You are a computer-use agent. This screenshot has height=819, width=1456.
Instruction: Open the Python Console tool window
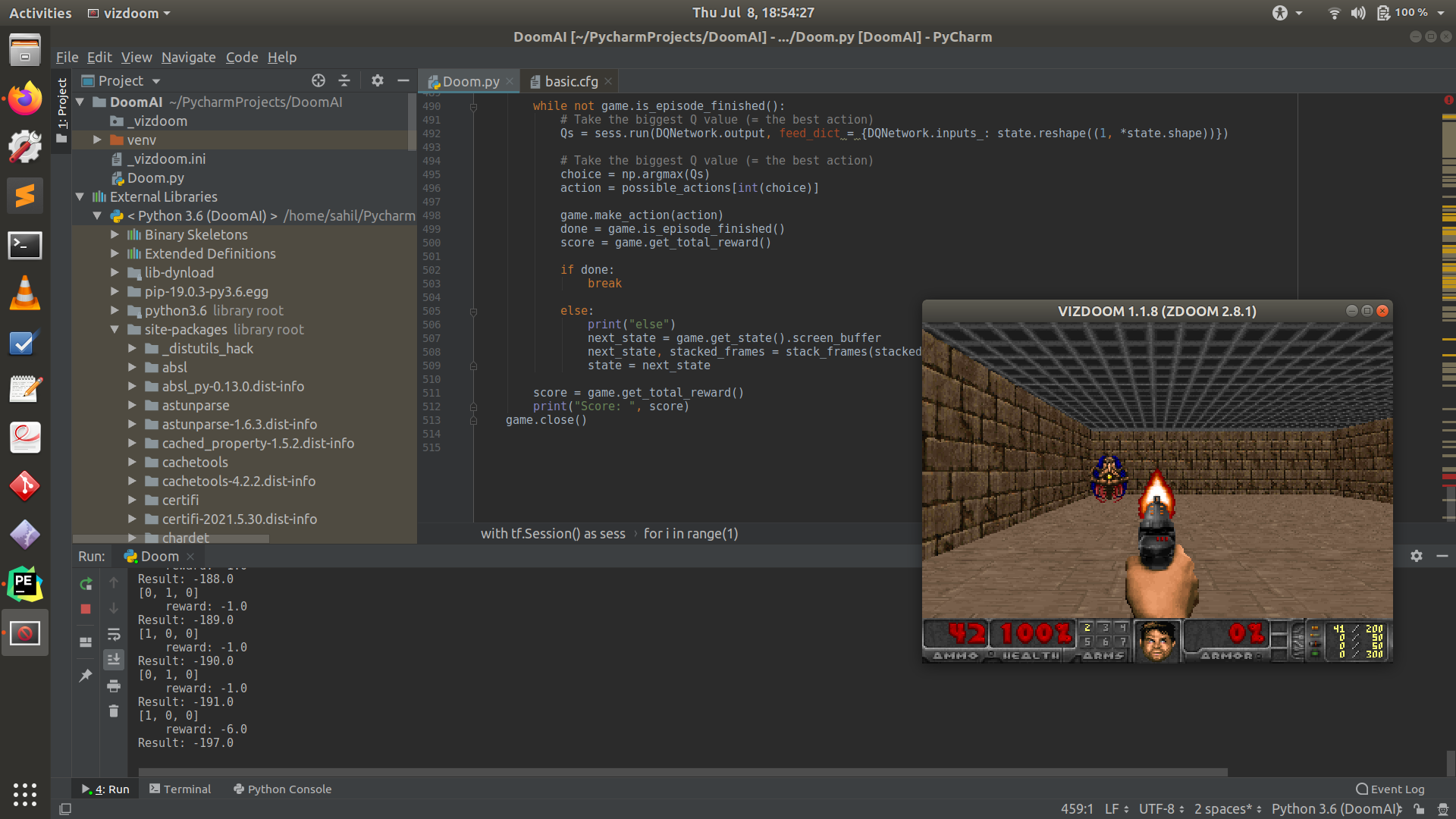pyautogui.click(x=282, y=789)
